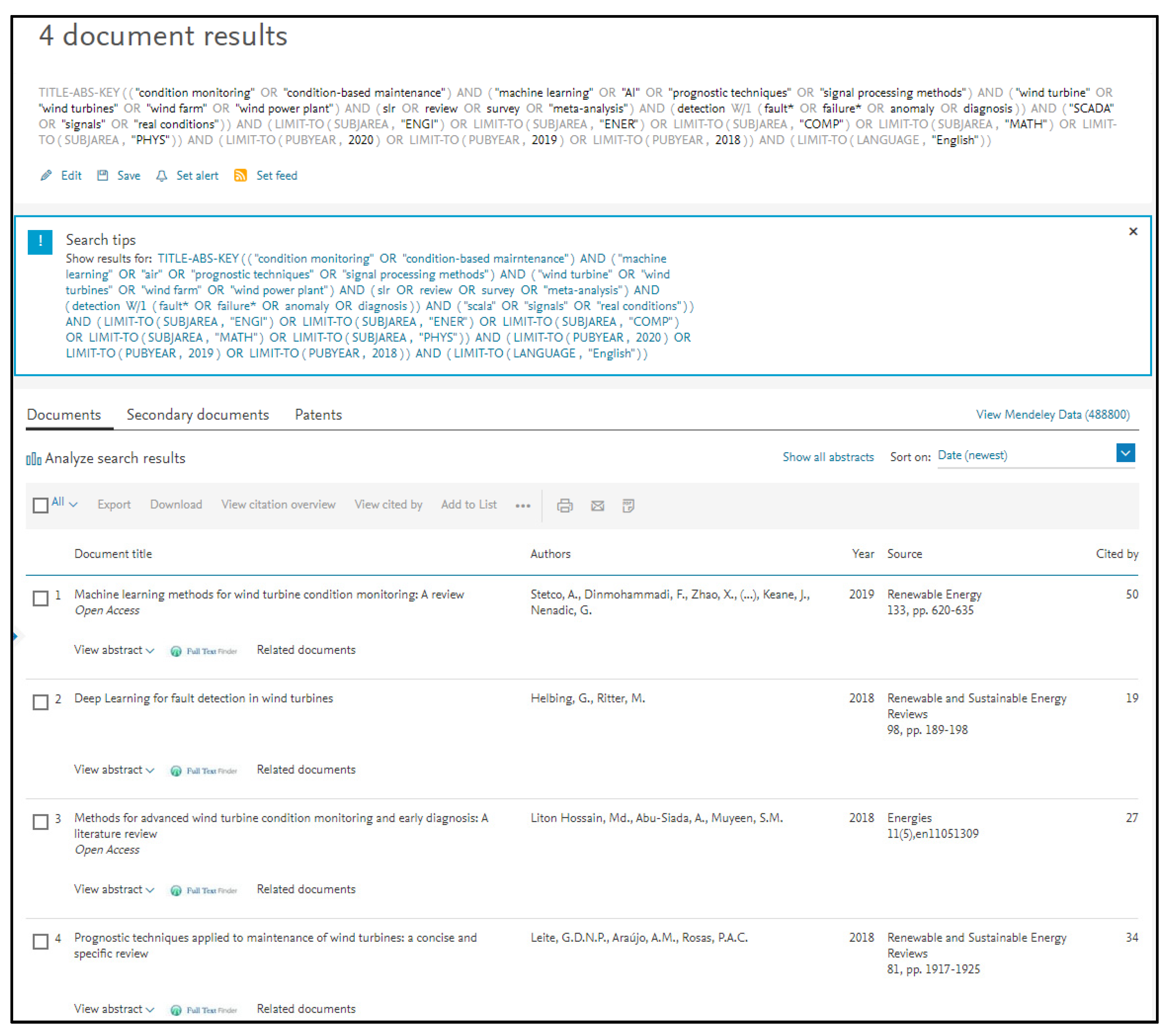
Task: Open Analyze search results bar chart icon
Action: [x=34, y=459]
